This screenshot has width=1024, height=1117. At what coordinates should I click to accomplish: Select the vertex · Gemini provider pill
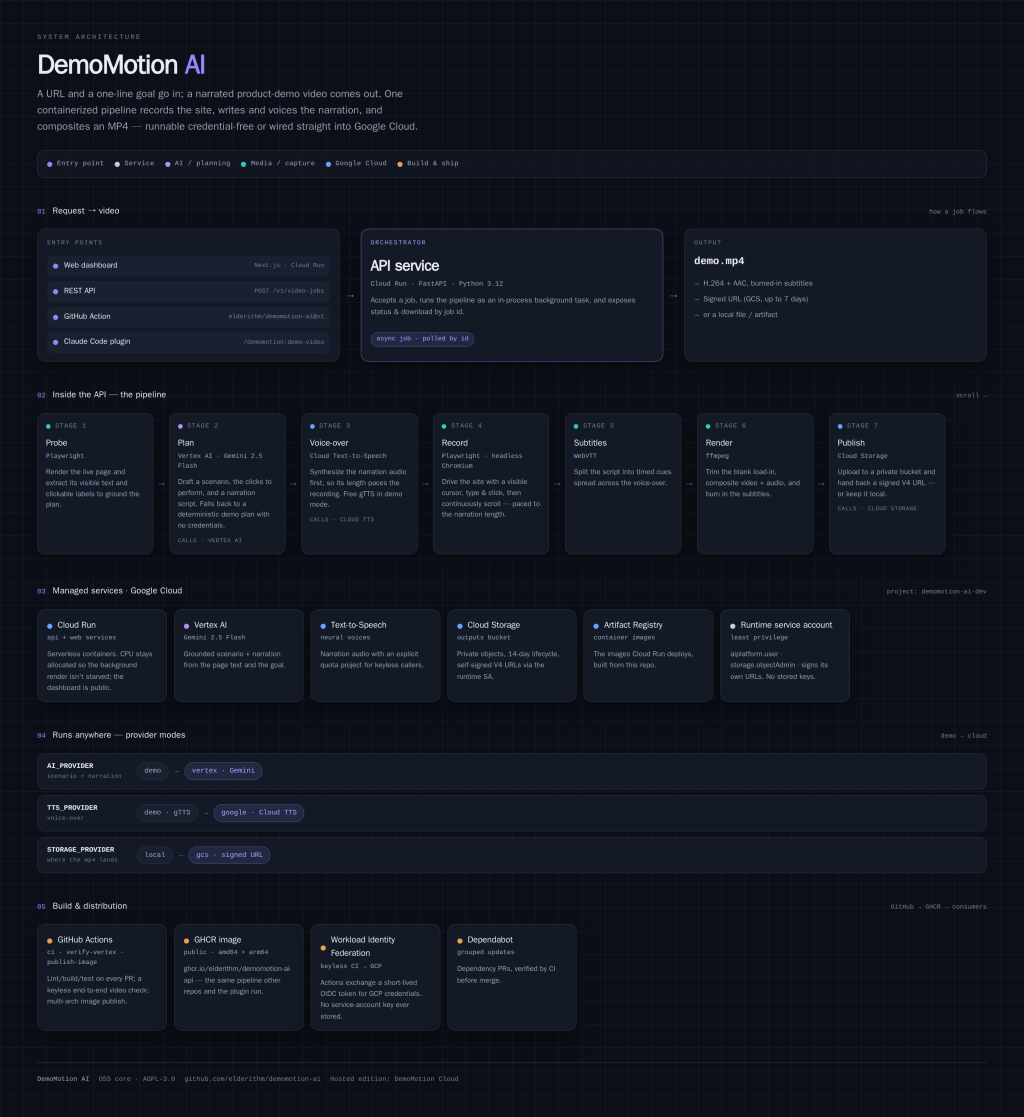point(223,771)
